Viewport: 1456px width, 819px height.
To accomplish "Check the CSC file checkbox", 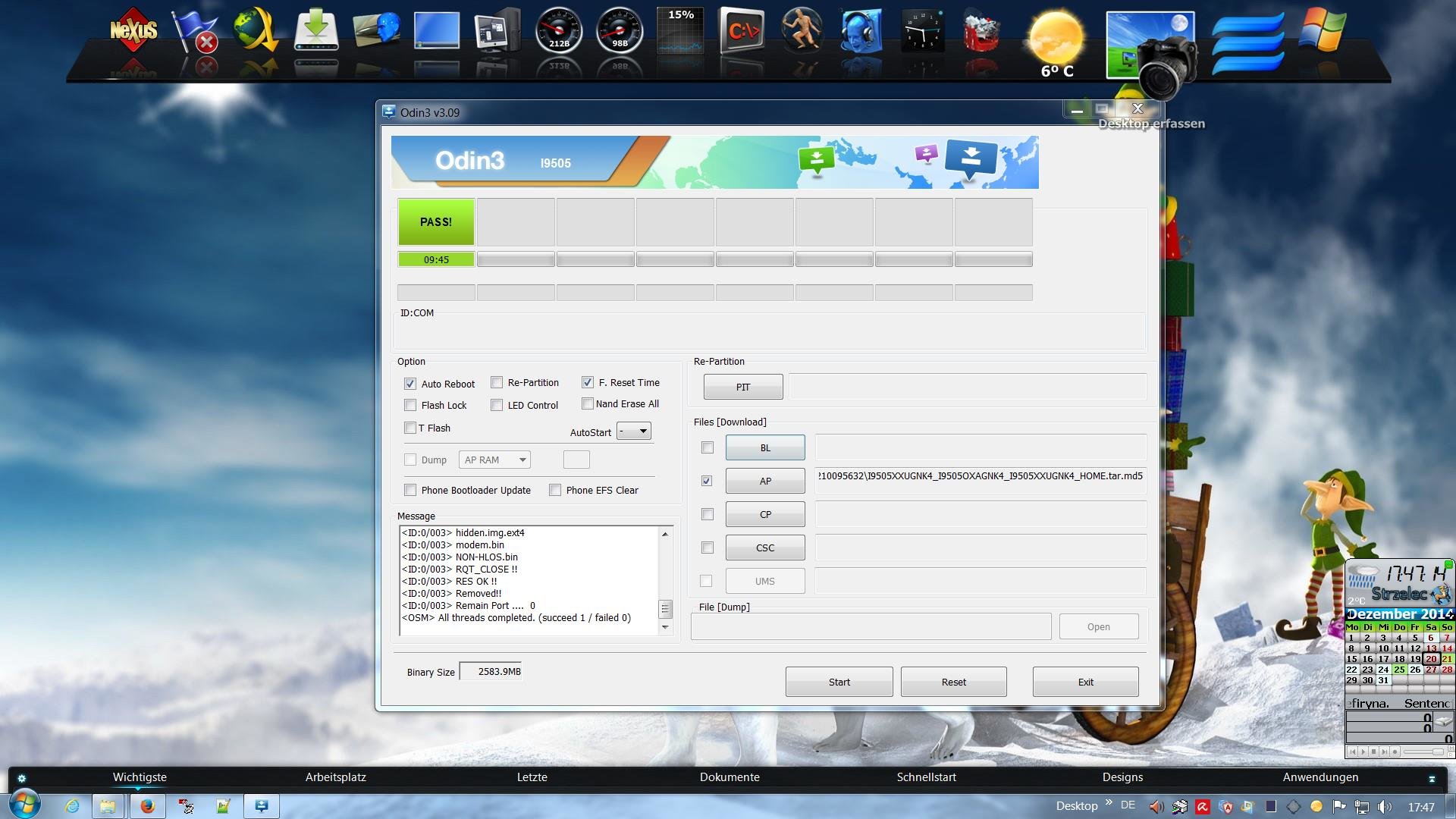I will point(708,548).
